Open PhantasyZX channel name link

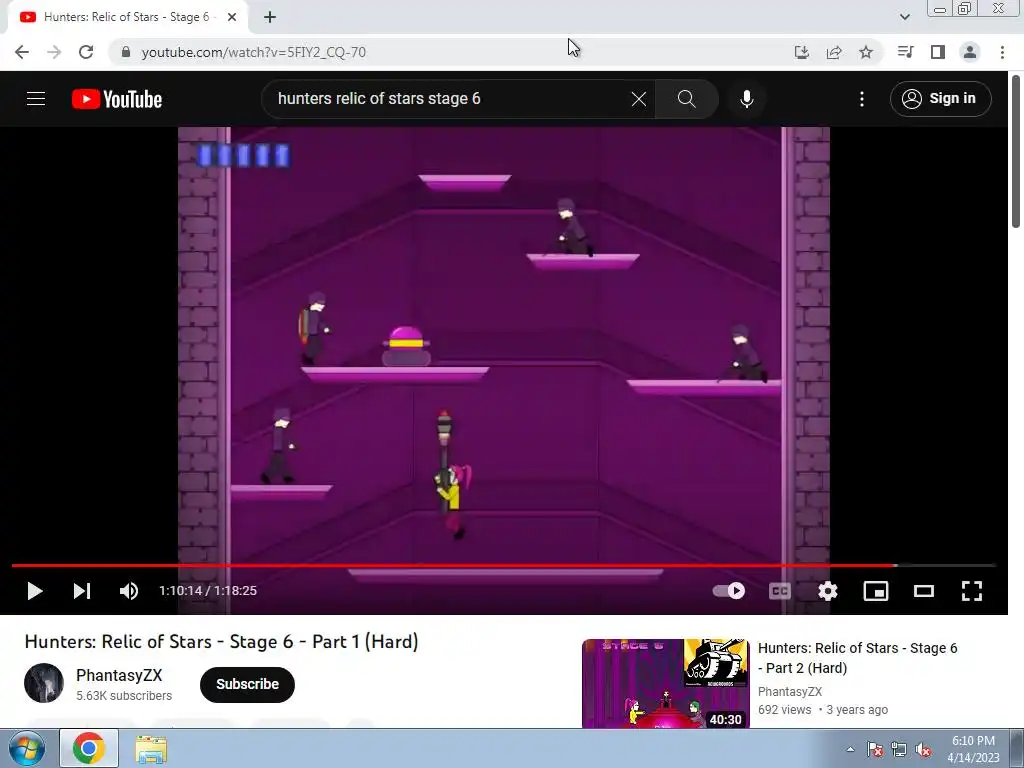pyautogui.click(x=119, y=675)
